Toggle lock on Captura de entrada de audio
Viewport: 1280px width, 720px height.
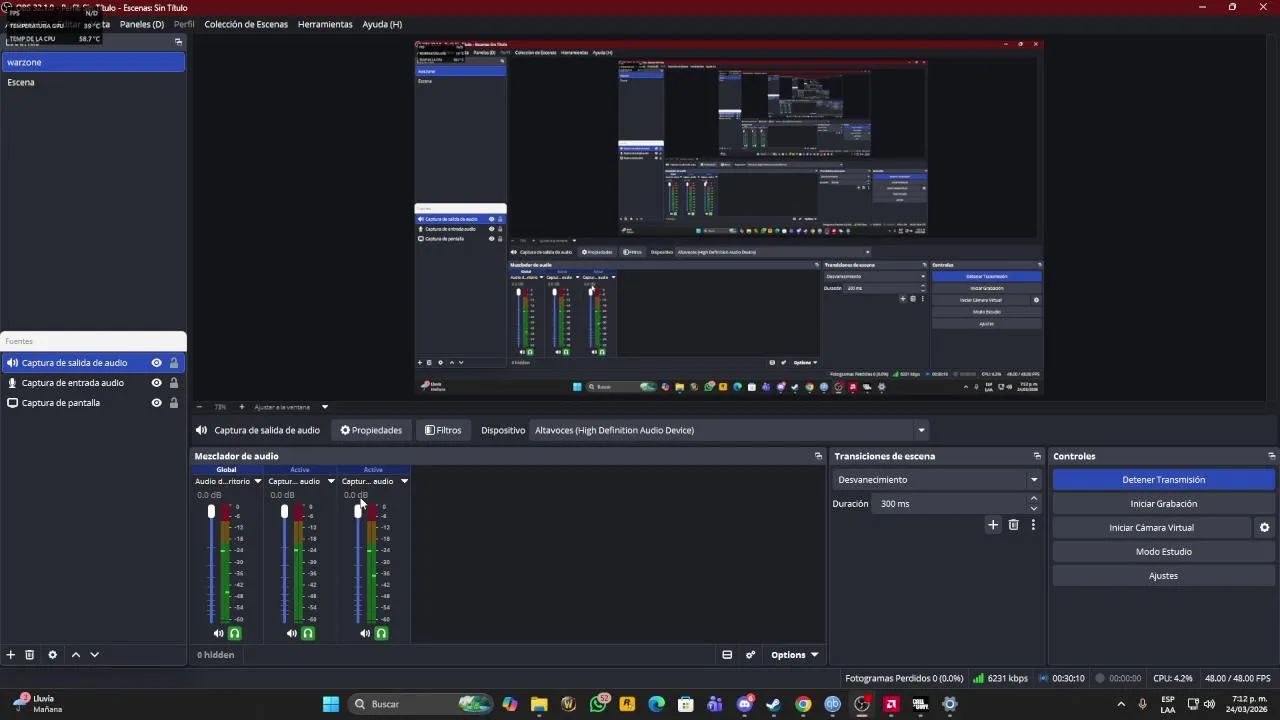tap(174, 383)
